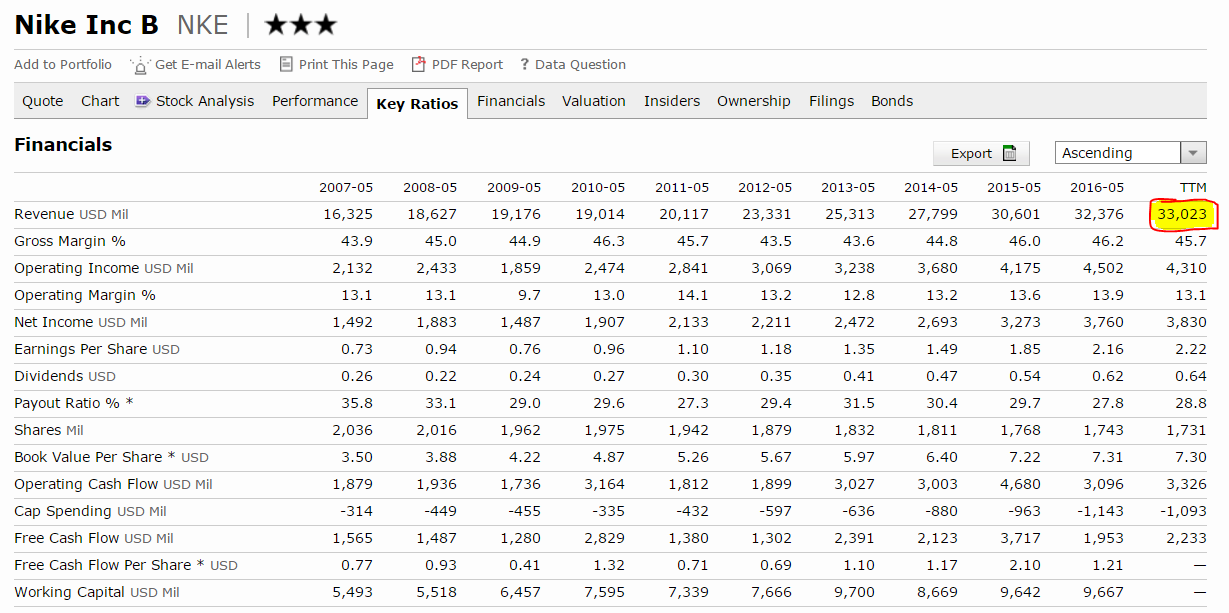Click the three-star rating icon

coord(300,25)
